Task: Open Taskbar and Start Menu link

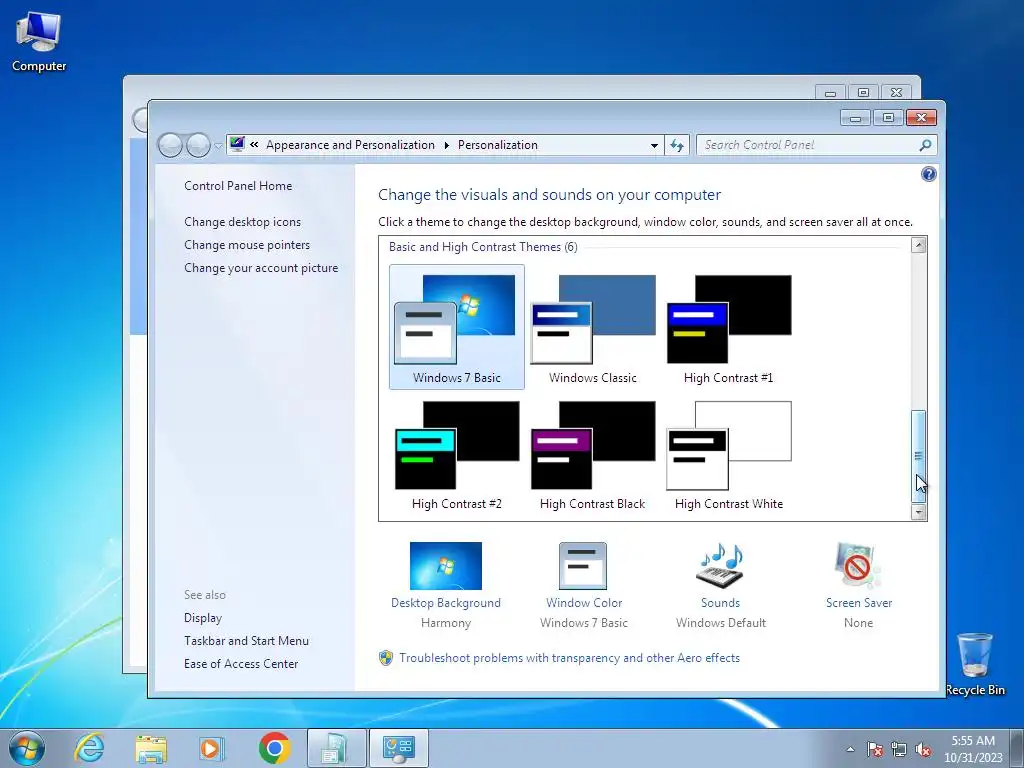Action: point(246,641)
